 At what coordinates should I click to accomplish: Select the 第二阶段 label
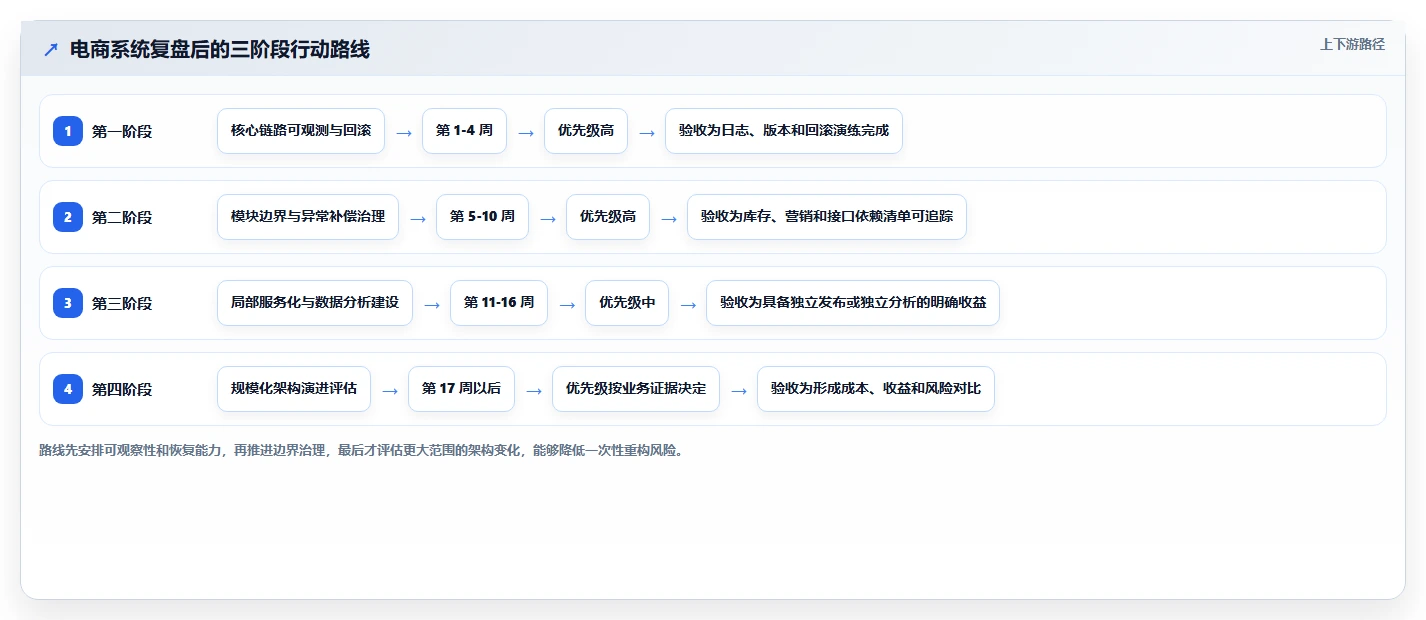coord(122,217)
